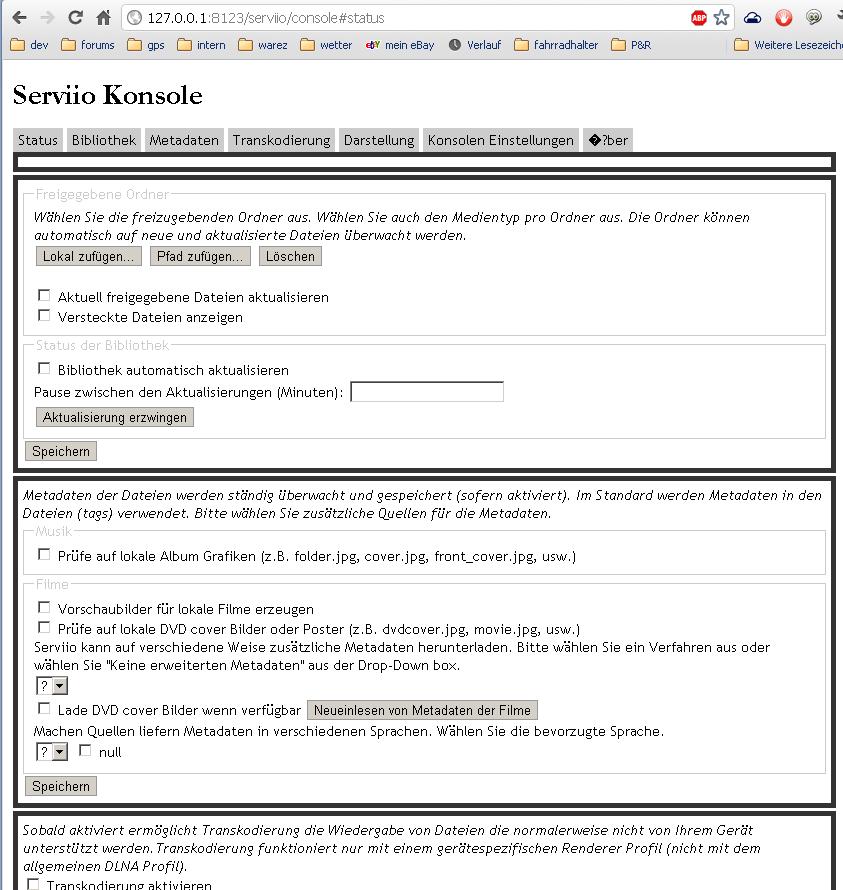This screenshot has height=890, width=843.
Task: Open the dev bookmarks folder
Action: [x=29, y=45]
